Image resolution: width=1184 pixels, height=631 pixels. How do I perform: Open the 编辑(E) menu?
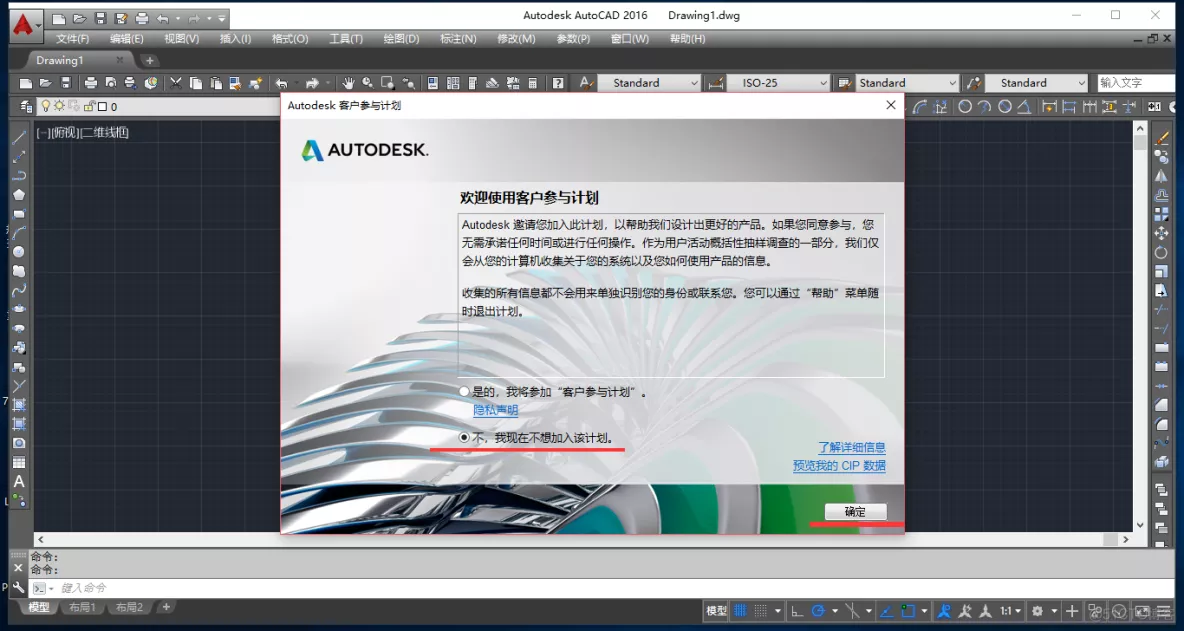[x=127, y=38]
